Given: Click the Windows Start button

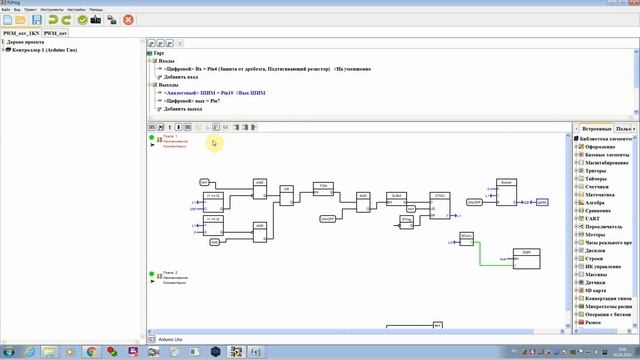Looking at the screenshot, I should click(9, 352).
